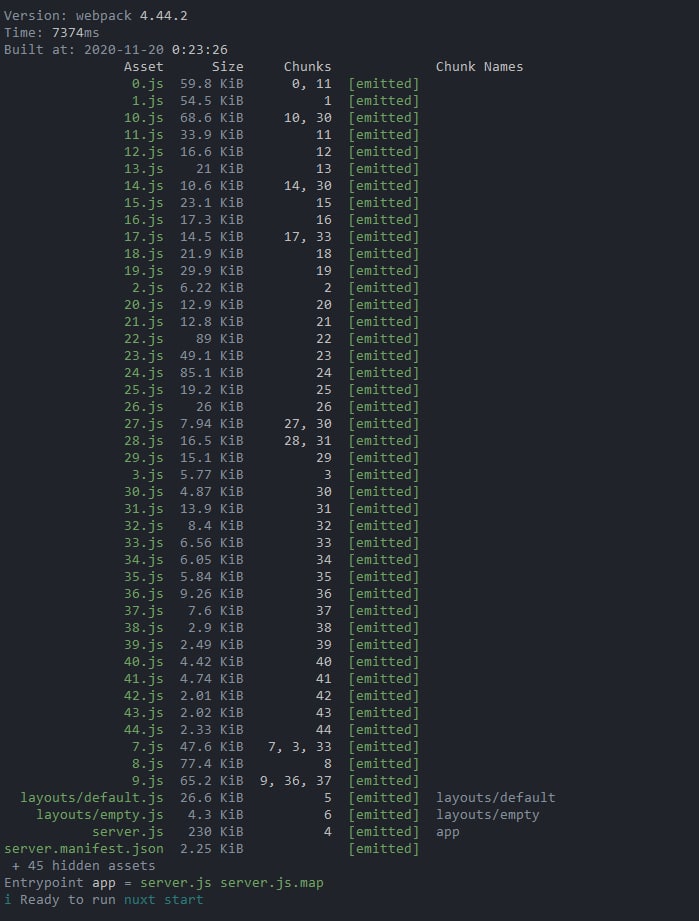Click chunk name 'layouts/default'
Screen dimensions: 699x921
coord(496,799)
